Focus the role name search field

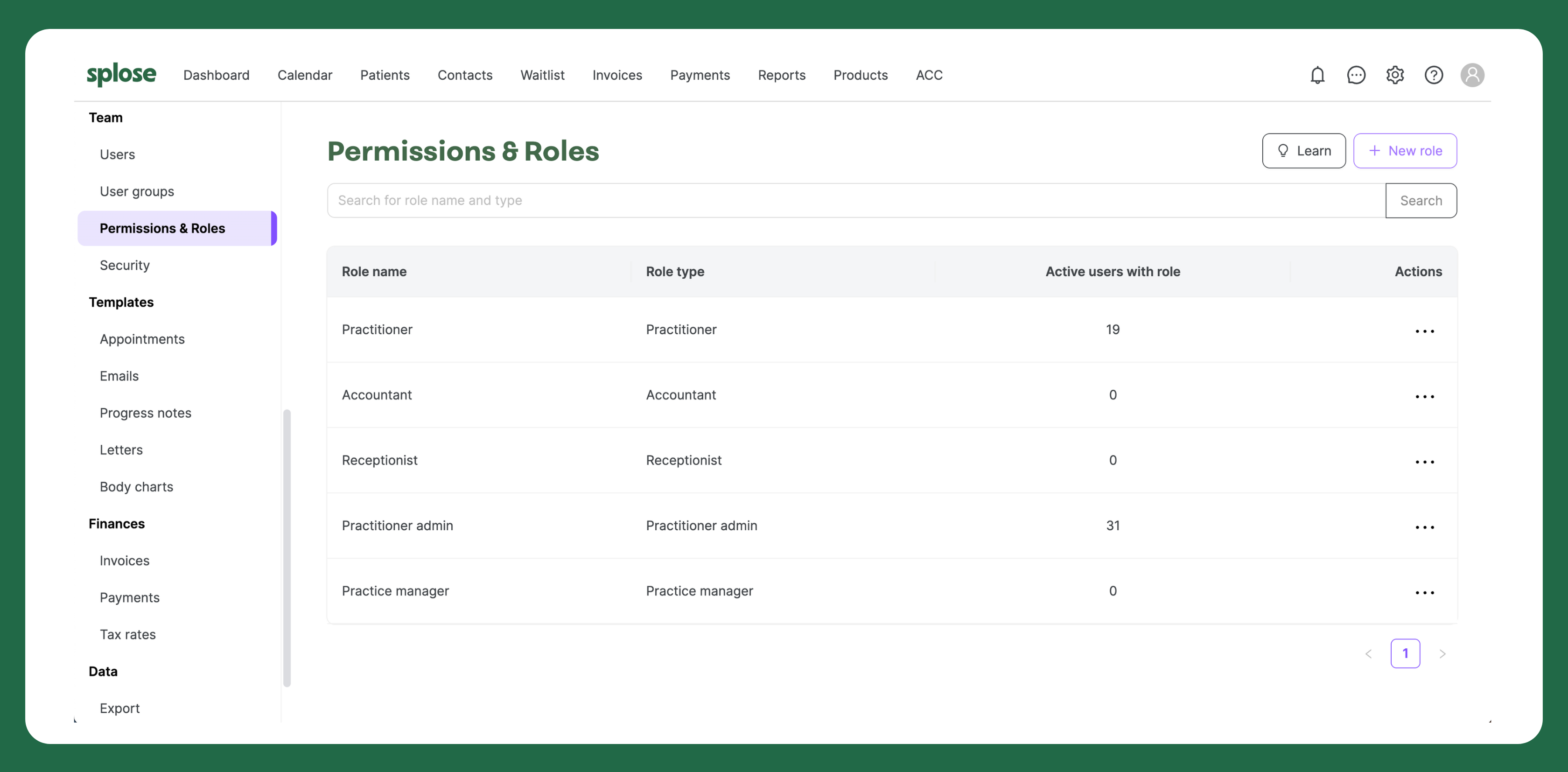click(856, 200)
